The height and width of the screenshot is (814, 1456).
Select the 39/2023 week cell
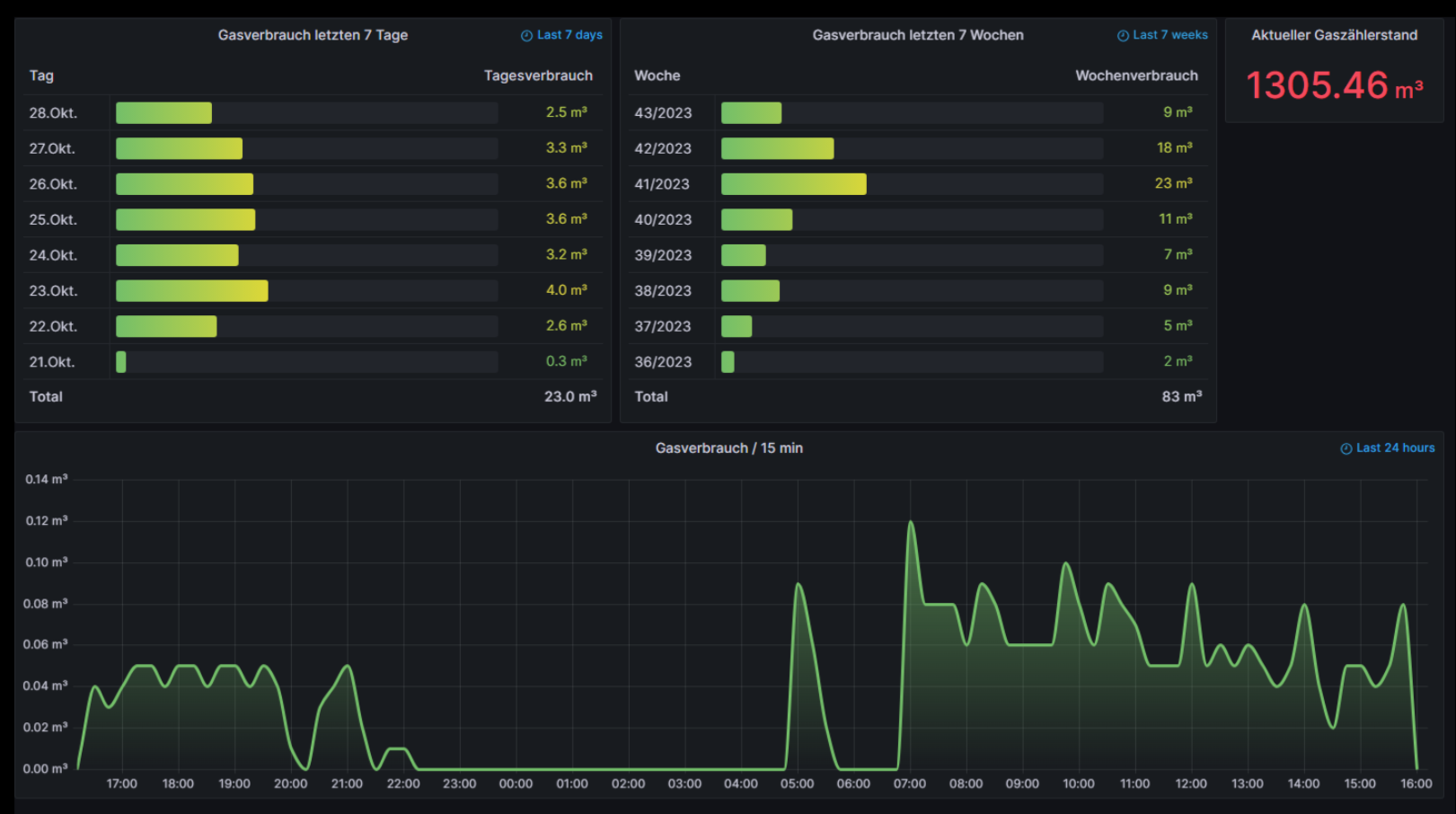click(663, 255)
